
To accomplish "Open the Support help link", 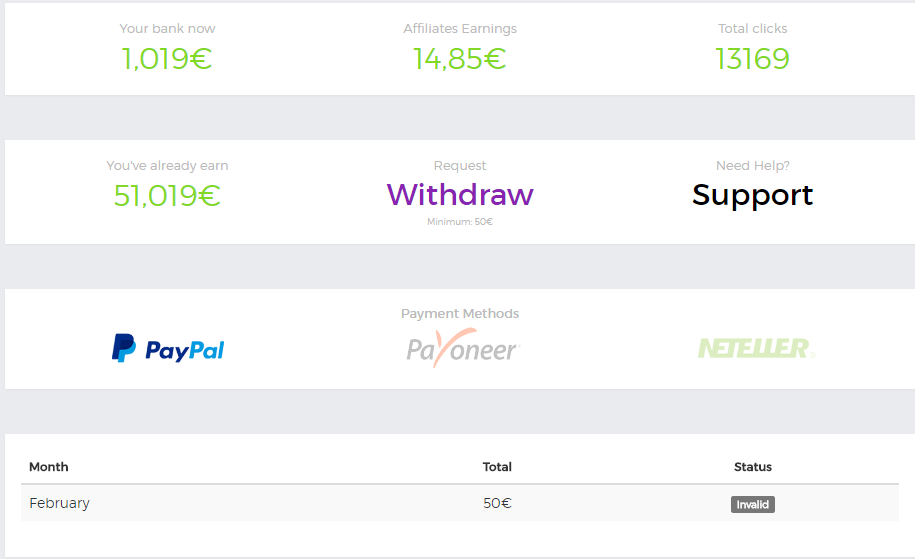I will [x=752, y=194].
